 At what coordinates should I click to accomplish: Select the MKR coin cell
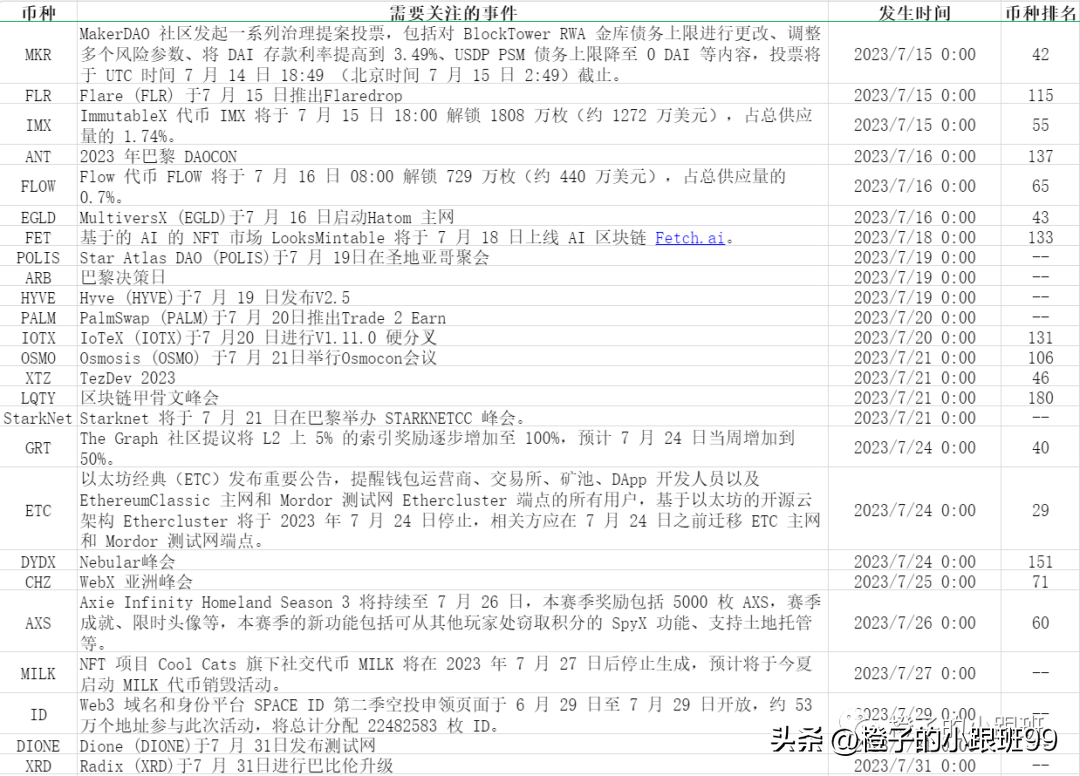(x=39, y=54)
